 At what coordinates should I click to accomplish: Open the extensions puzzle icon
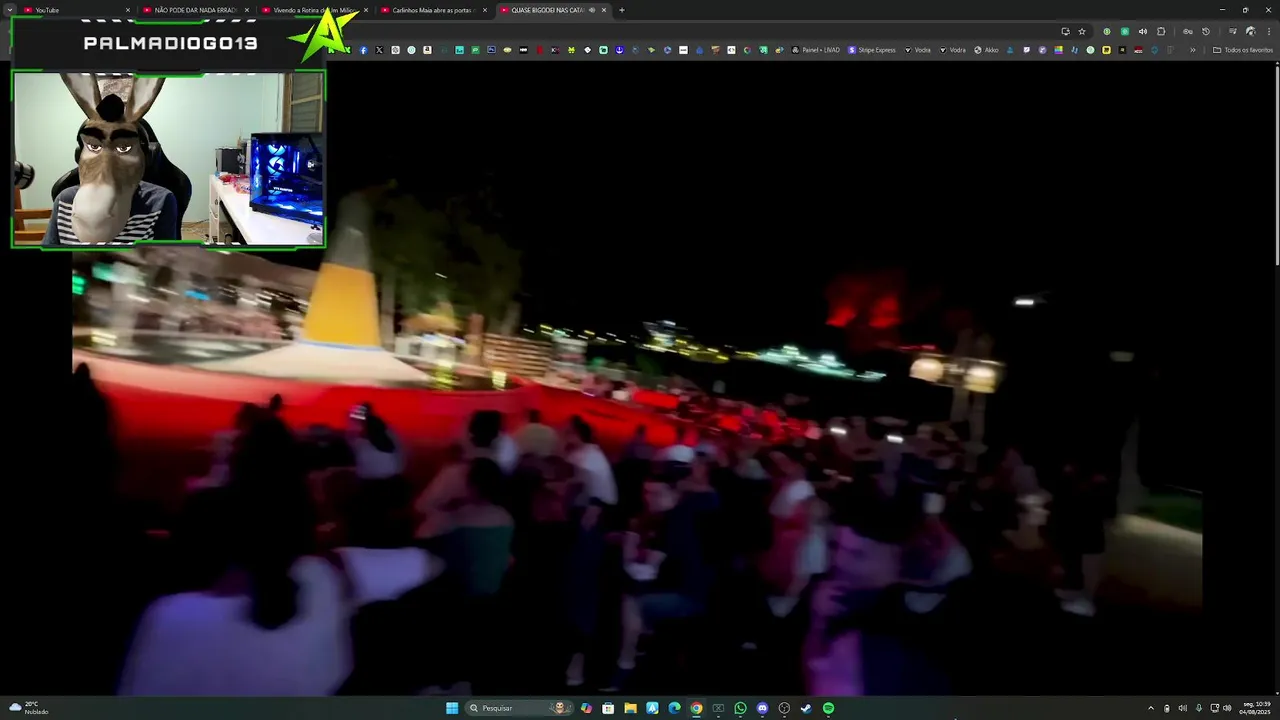point(1161,31)
